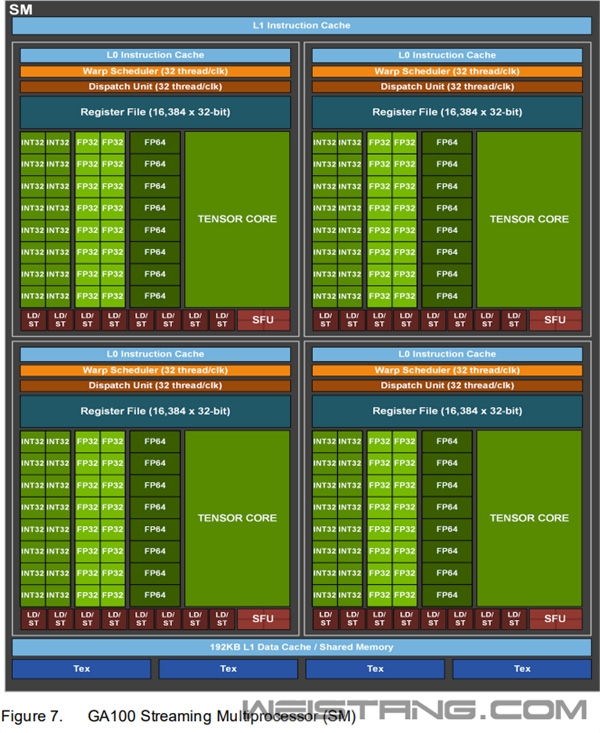The image size is (600, 733).
Task: Select the top-right Dispatch Unit bar
Action: coord(447,87)
